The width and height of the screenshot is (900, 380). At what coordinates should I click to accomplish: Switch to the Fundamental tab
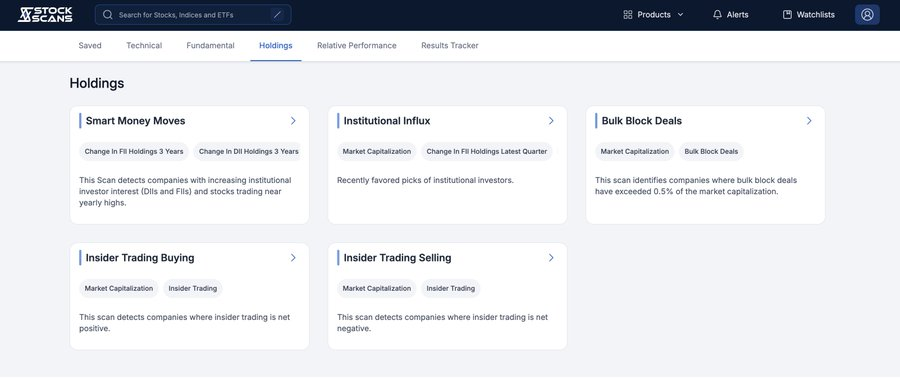coord(210,46)
